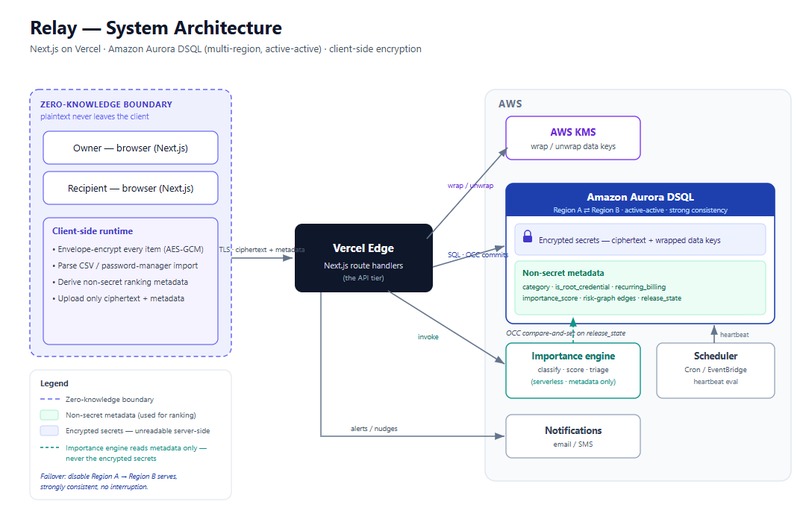Screen dimensions: 806x522
Task: Click 'Zero-knowledge boundary' legend text
Action: (109, 400)
